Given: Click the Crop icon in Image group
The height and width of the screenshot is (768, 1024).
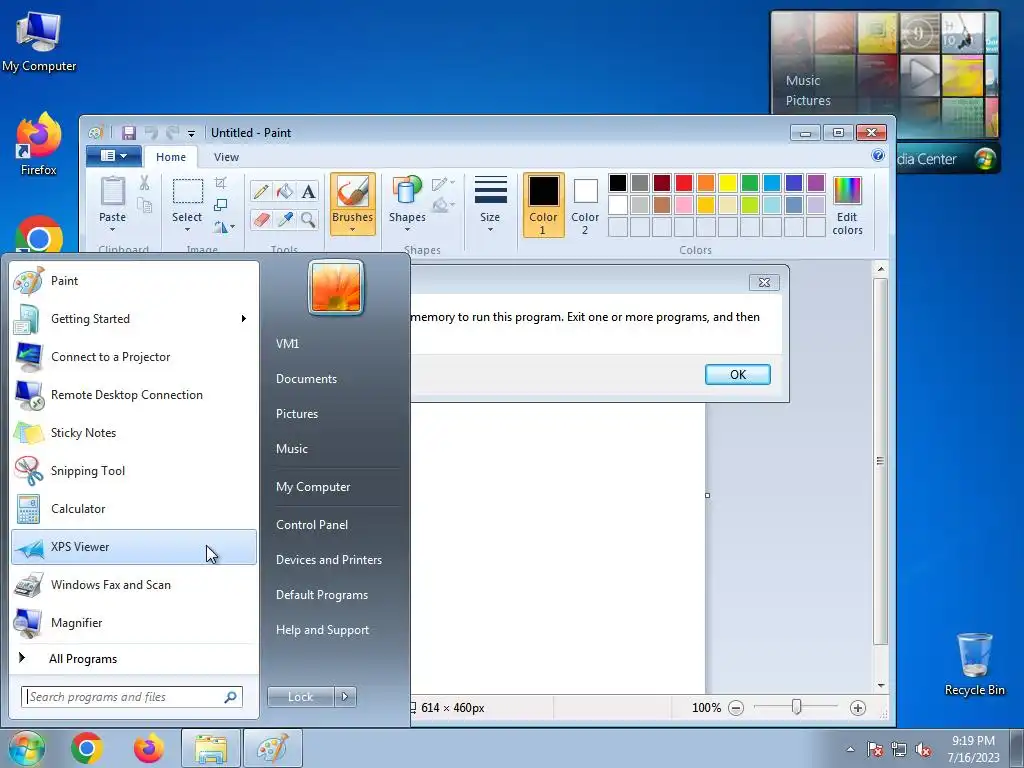Looking at the screenshot, I should 221,183.
